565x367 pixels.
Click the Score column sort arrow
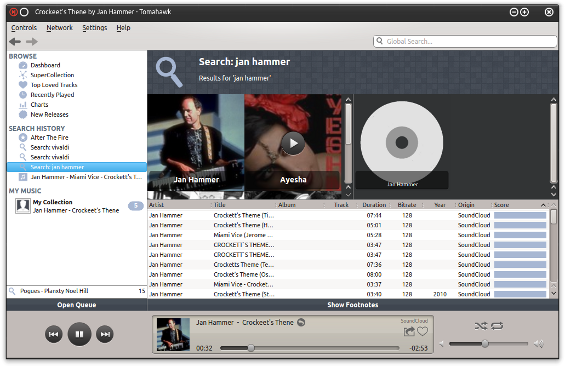point(543,205)
